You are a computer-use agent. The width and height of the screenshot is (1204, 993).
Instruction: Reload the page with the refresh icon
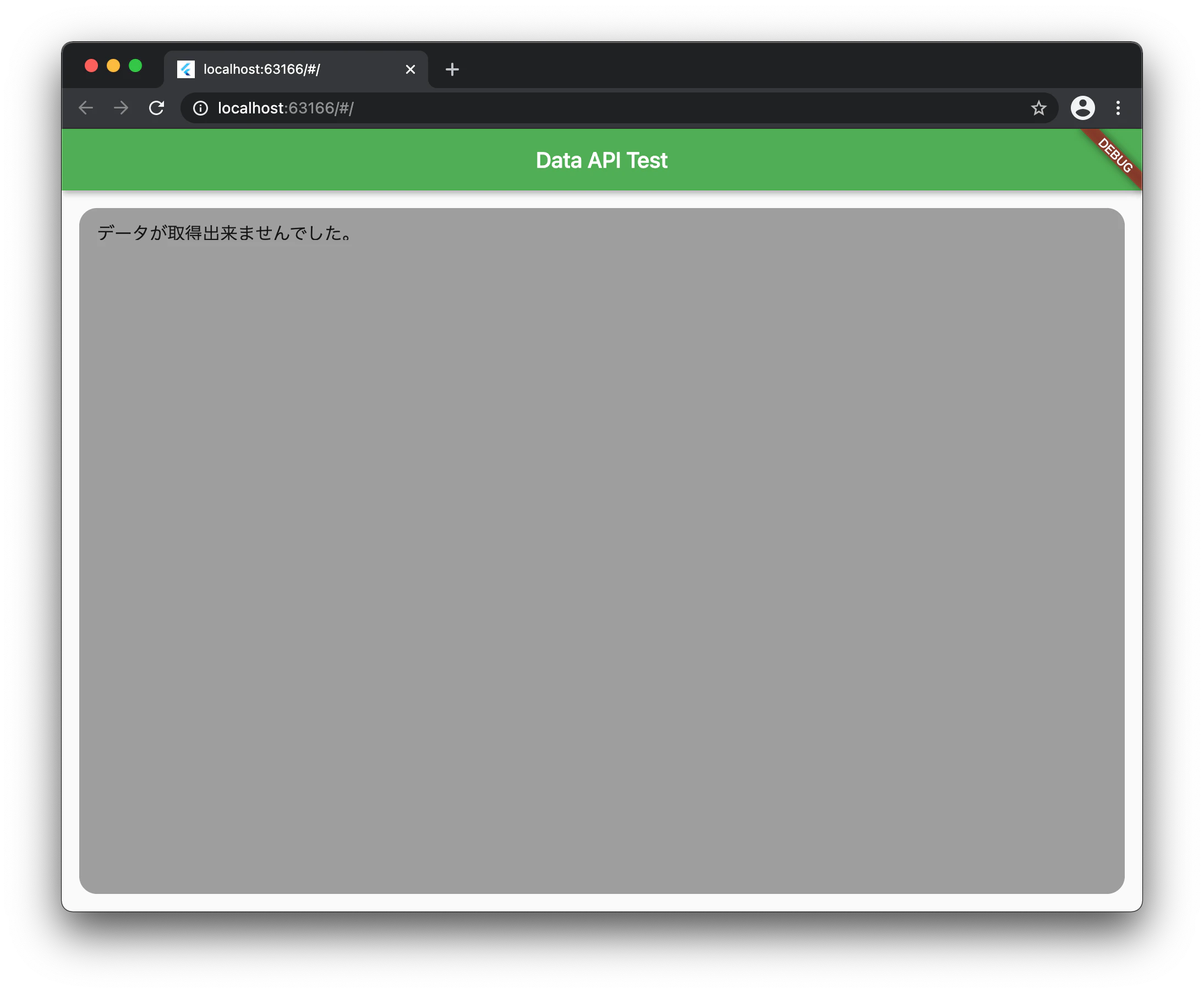tap(156, 107)
